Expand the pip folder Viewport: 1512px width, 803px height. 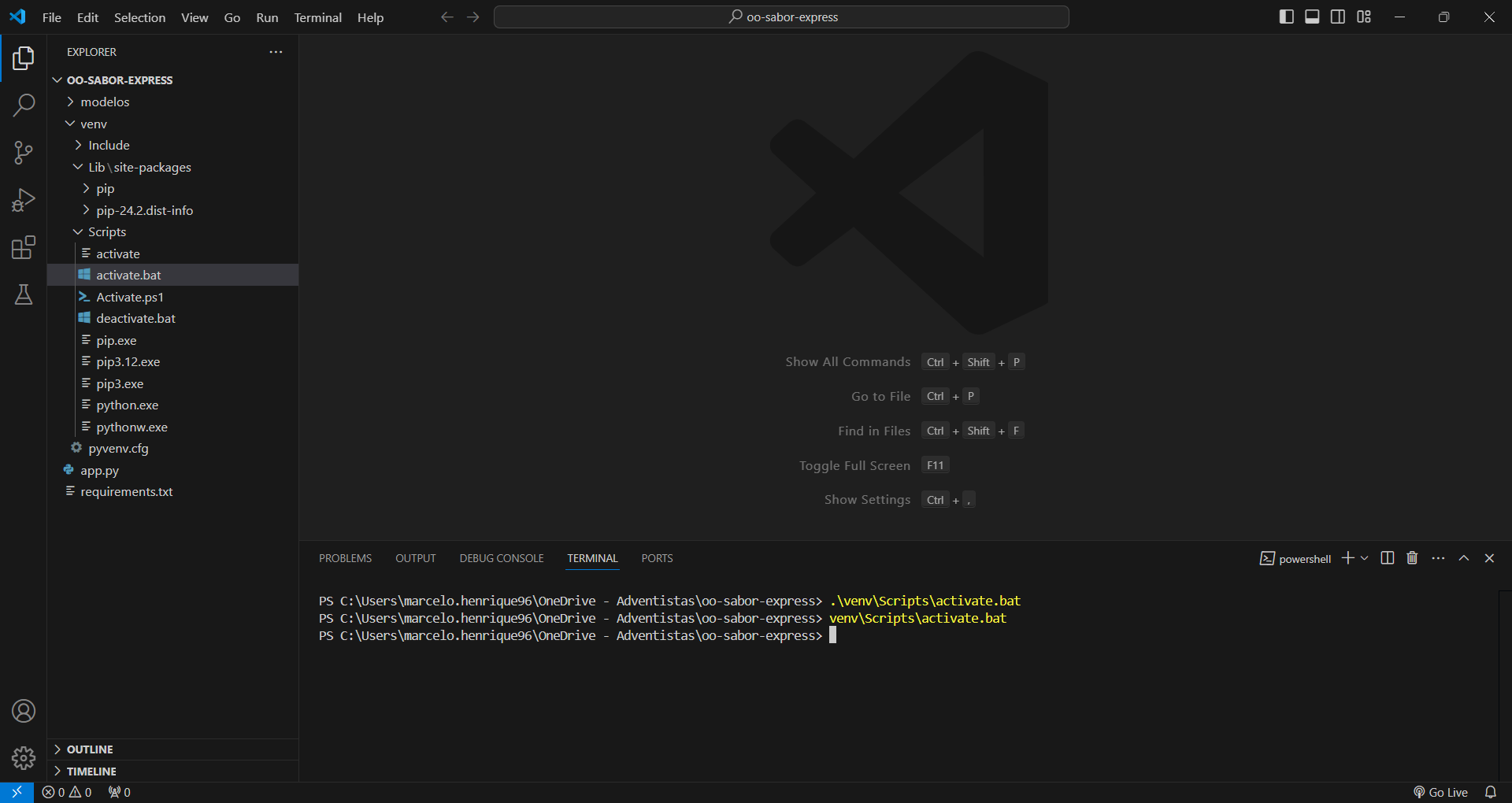[x=173, y=188]
